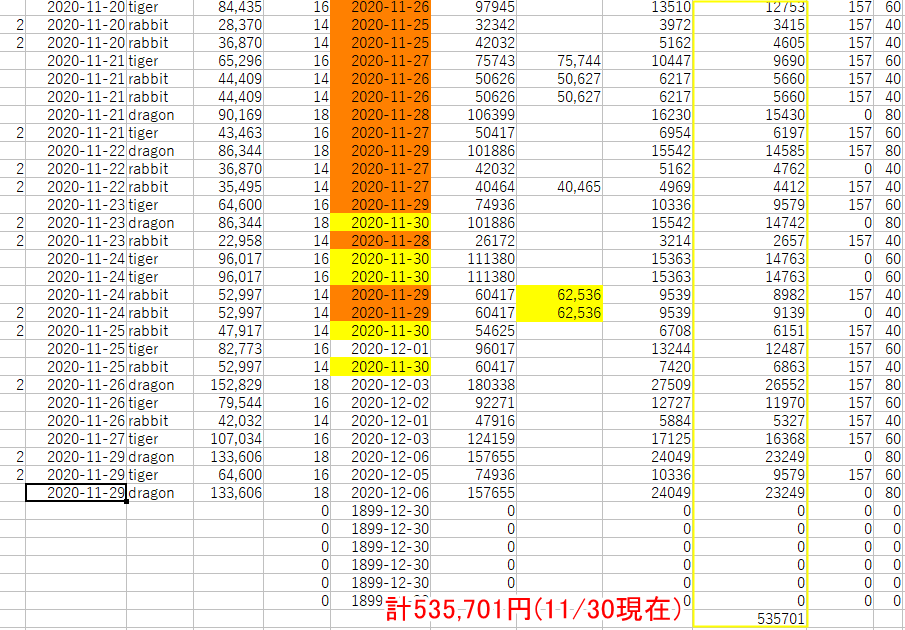Select the cell containing 8982

click(x=750, y=295)
